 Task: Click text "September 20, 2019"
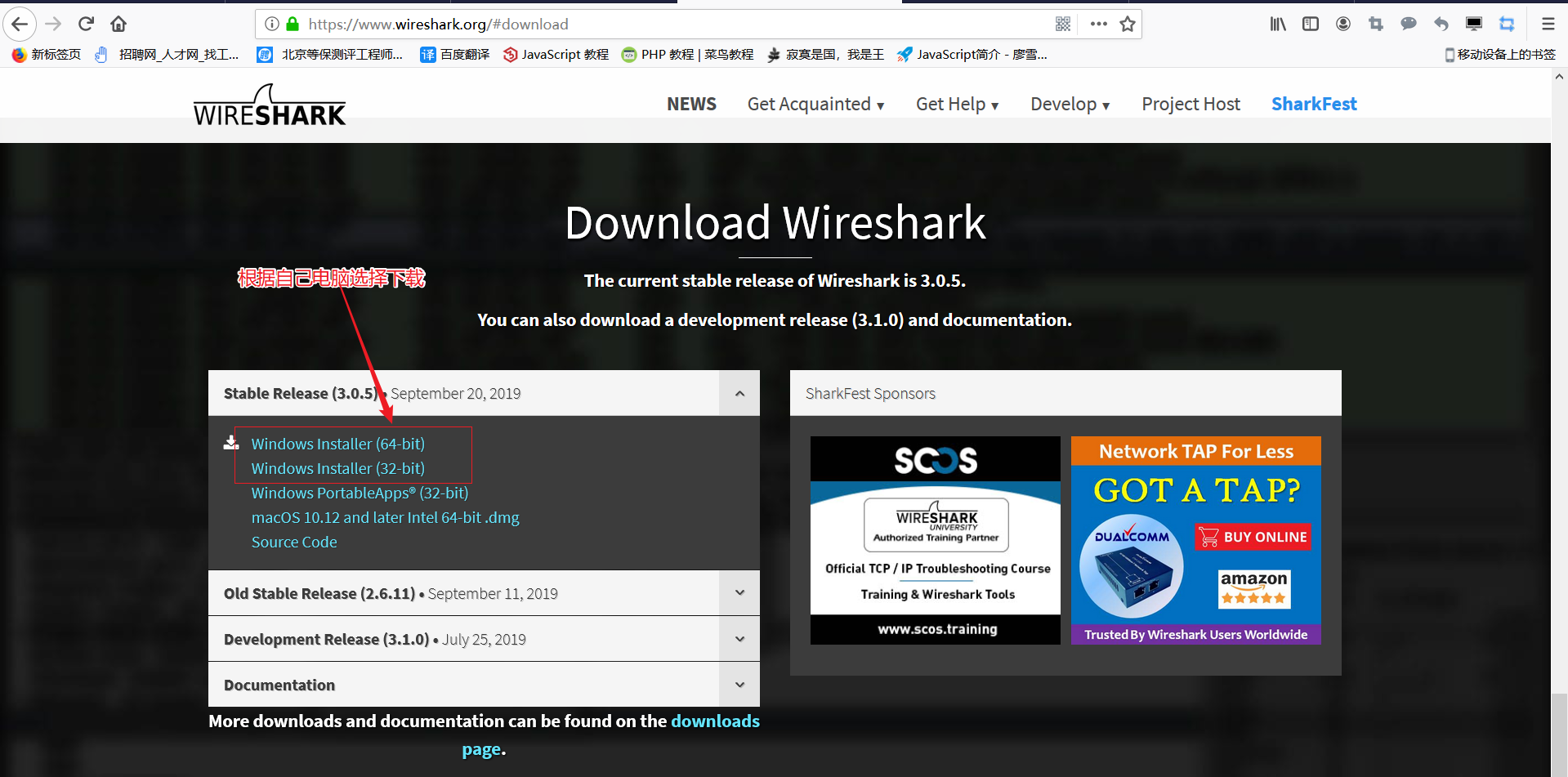[455, 393]
